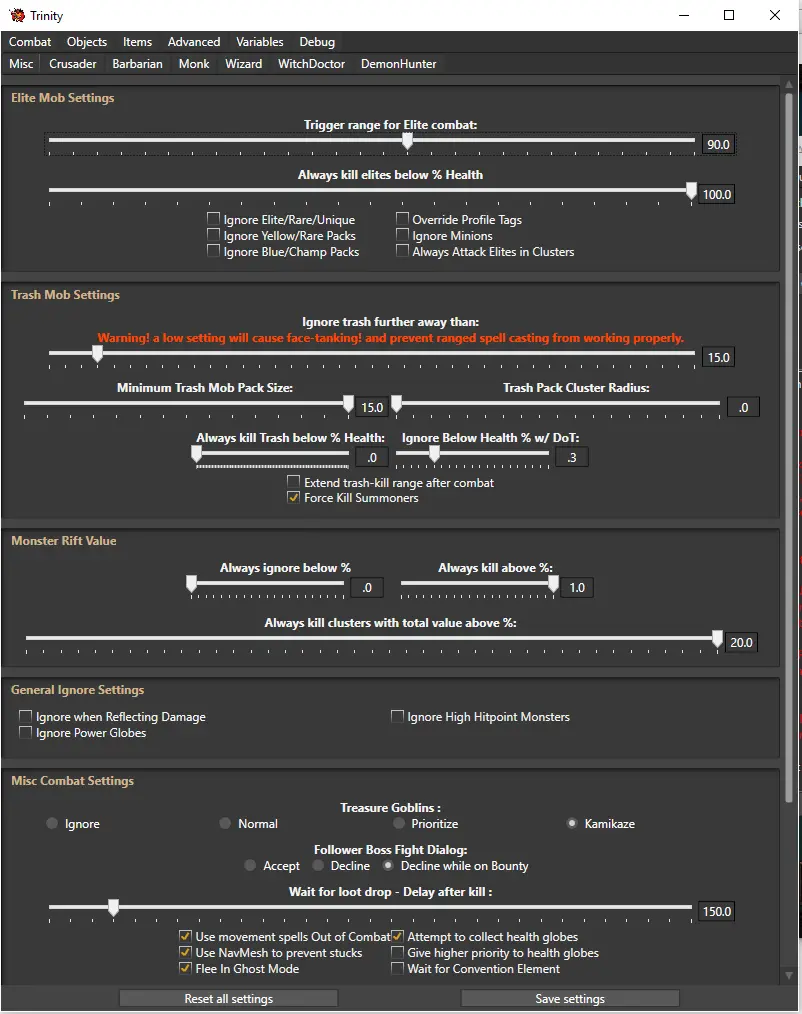Check Always Attack Elites in Clusters

pos(402,250)
